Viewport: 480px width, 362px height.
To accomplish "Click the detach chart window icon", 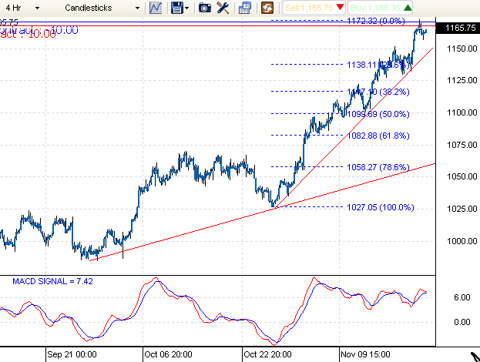I will coord(245,8).
